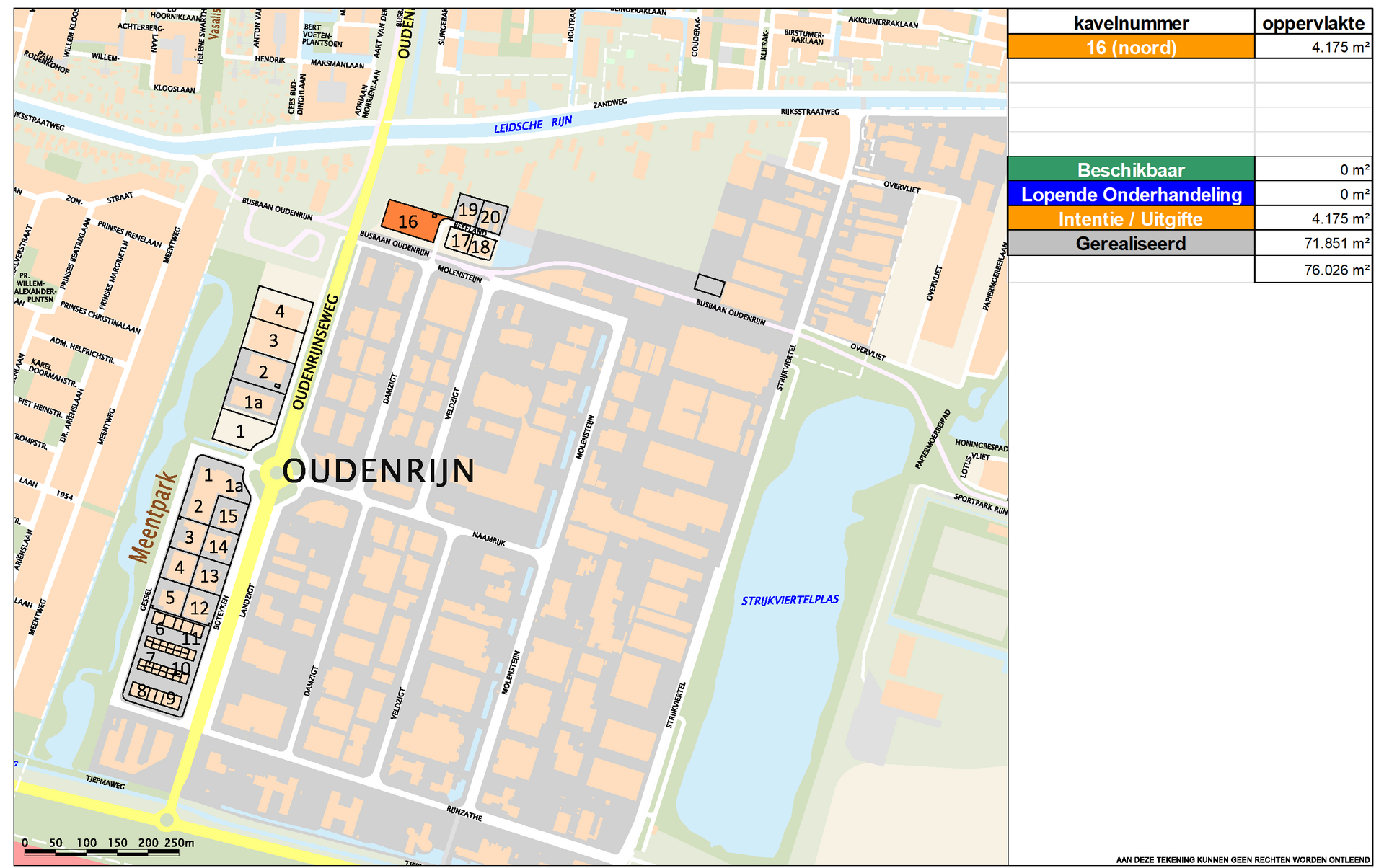Click the 'NAAMRIJK' street label
1384x868 pixels.
tap(489, 539)
